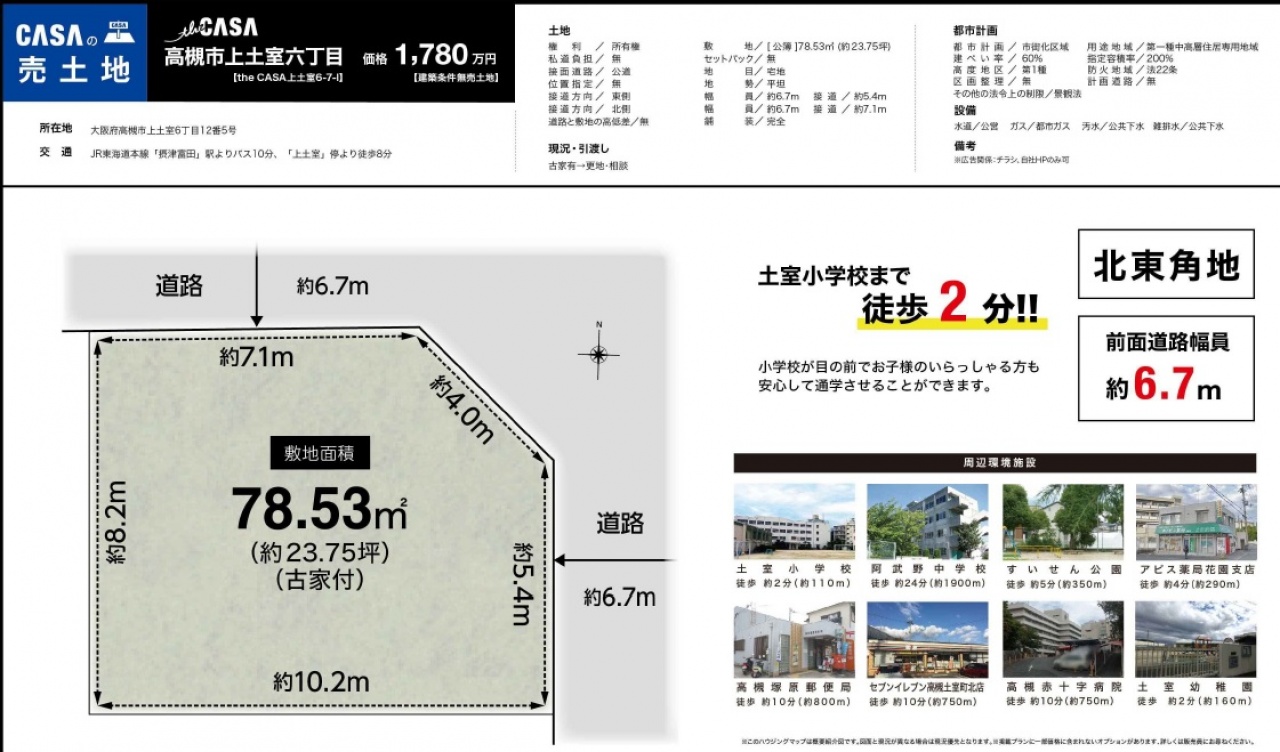Viewport: 1280px width, 752px height.
Task: Click the 徒歩 約24分(約1900m) caption
Action: tap(928, 583)
